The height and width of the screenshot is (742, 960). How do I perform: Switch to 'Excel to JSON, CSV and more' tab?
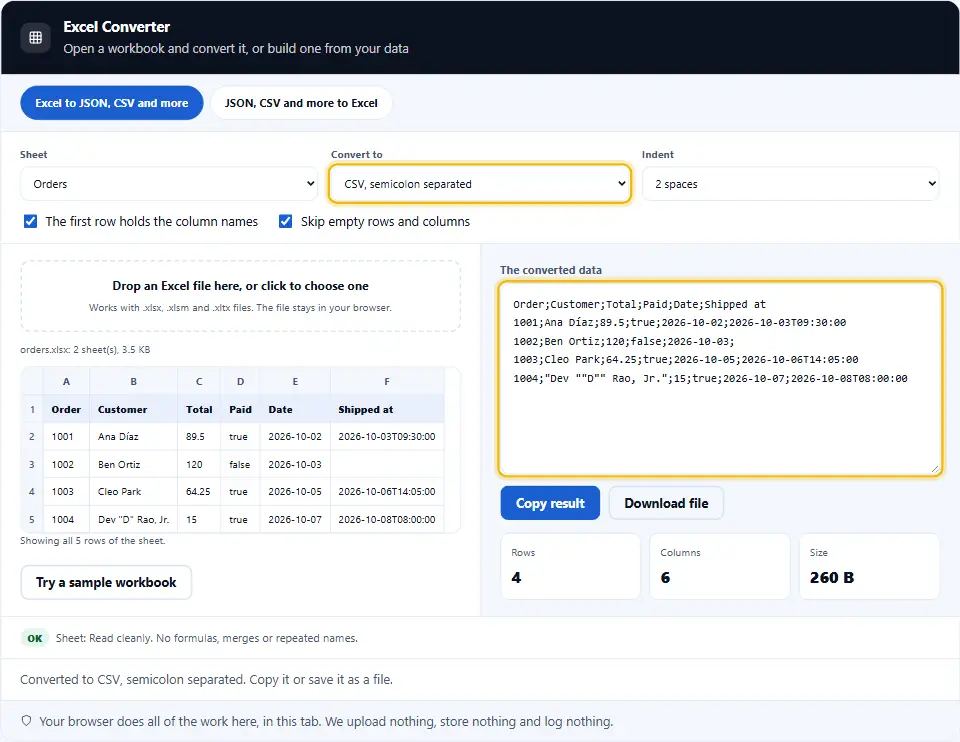click(x=111, y=103)
